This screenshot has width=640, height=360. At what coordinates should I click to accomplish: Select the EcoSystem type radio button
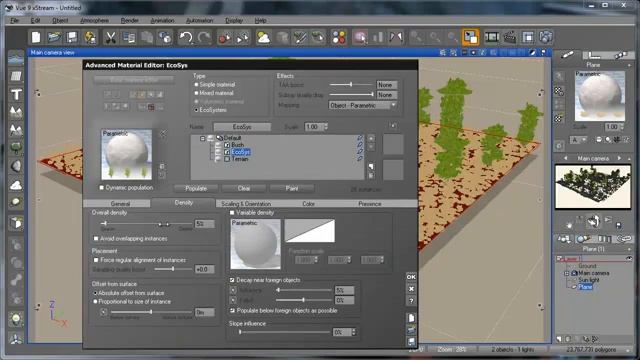pyautogui.click(x=196, y=110)
